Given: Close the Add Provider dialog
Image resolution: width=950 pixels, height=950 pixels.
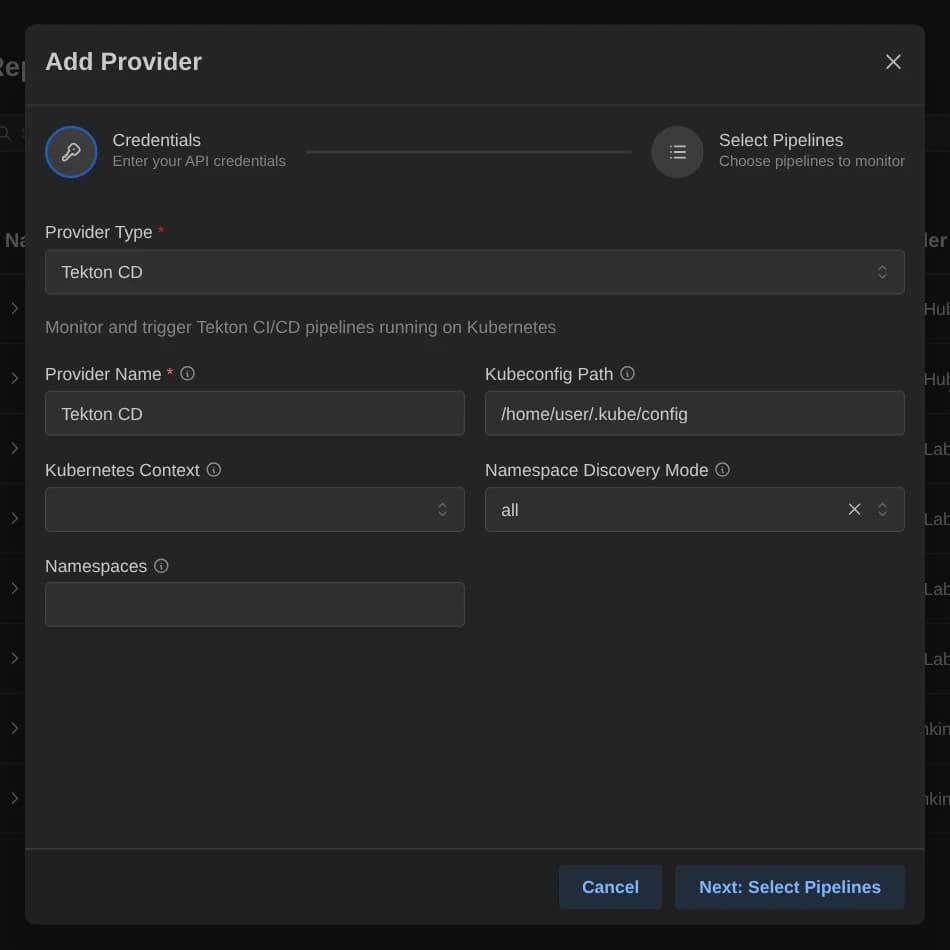Looking at the screenshot, I should (x=892, y=62).
